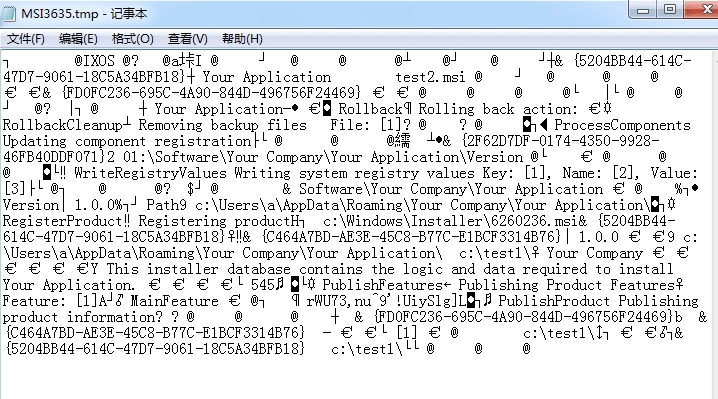Viewport: 718px width, 399px height.
Task: Click the text 'Publishing Product Features'
Action: (x=566, y=285)
